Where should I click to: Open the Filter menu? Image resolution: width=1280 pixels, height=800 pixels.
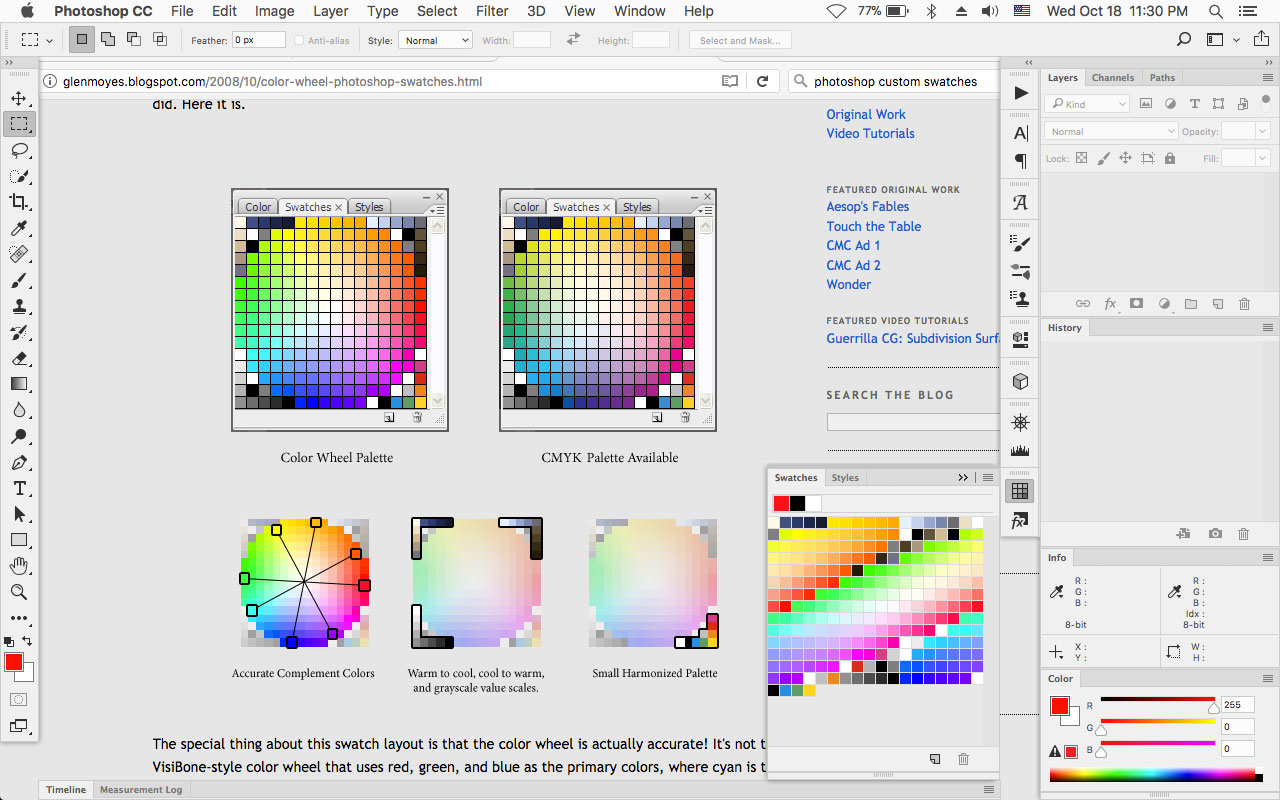click(492, 11)
